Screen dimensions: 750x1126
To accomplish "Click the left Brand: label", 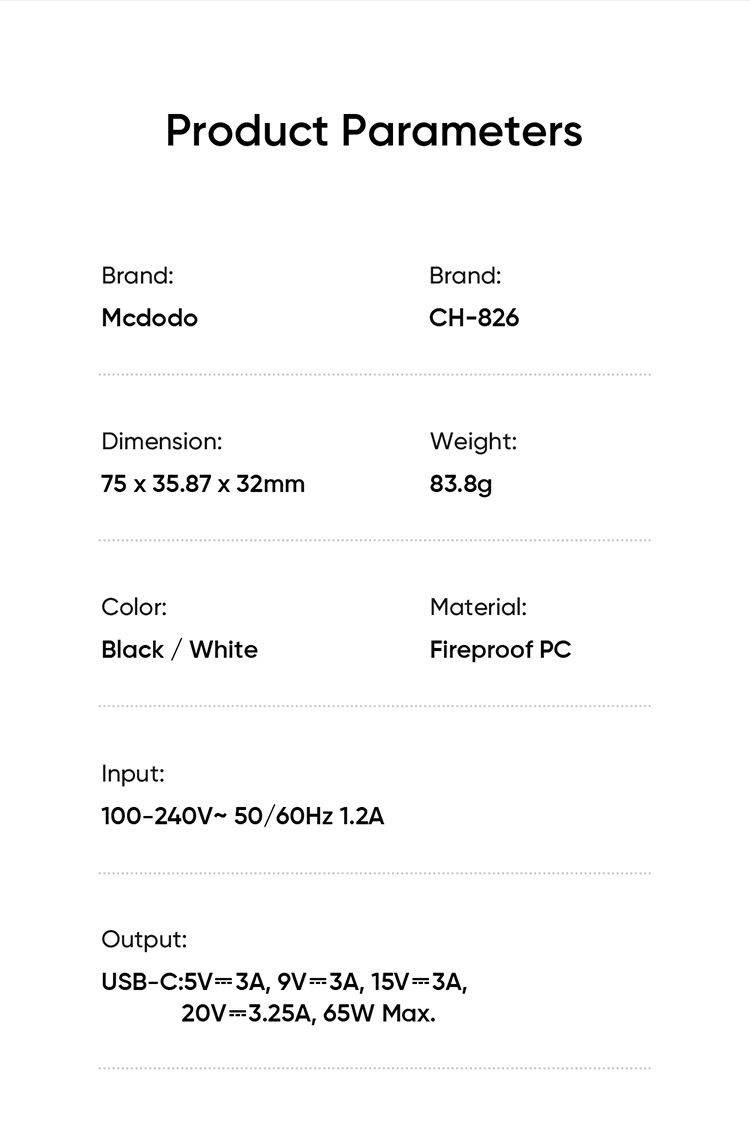I will (137, 276).
